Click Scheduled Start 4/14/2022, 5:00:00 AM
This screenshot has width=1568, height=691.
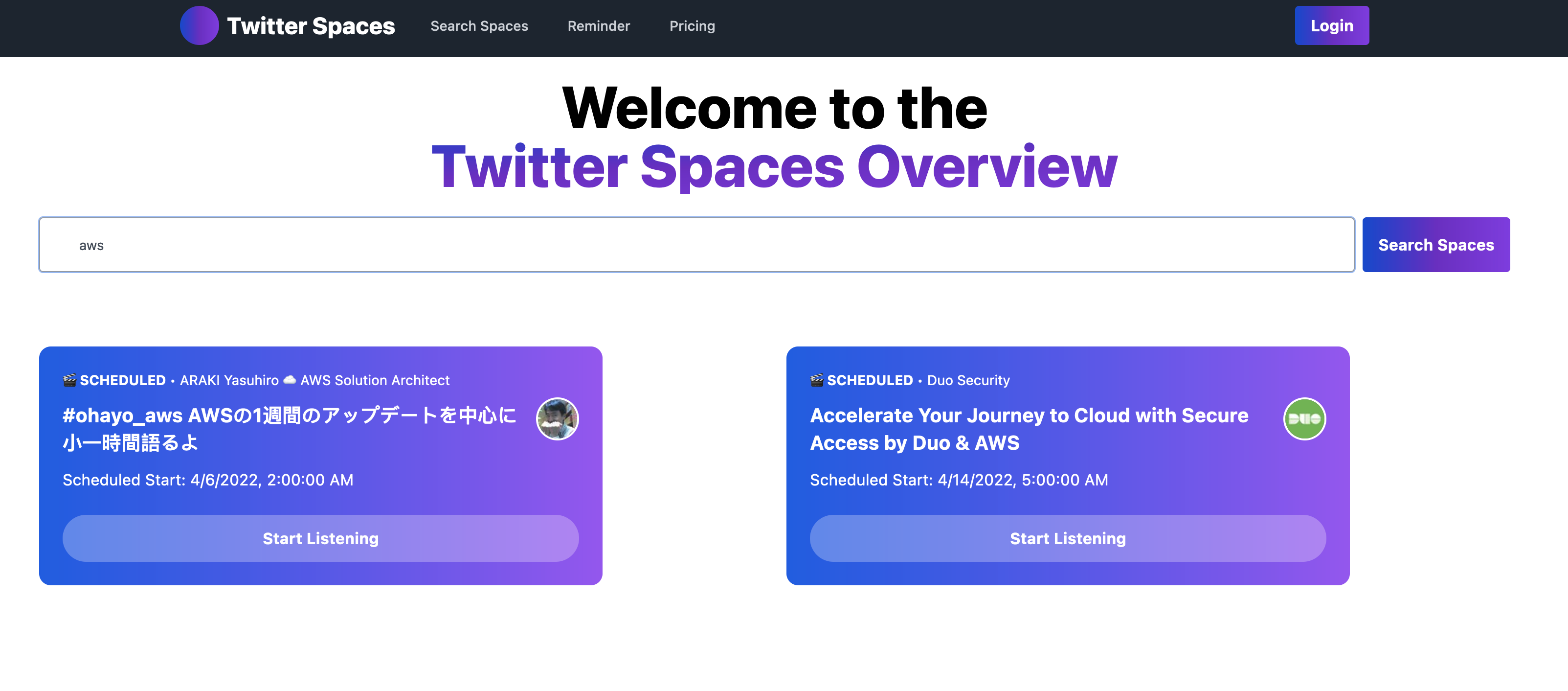[x=959, y=480]
